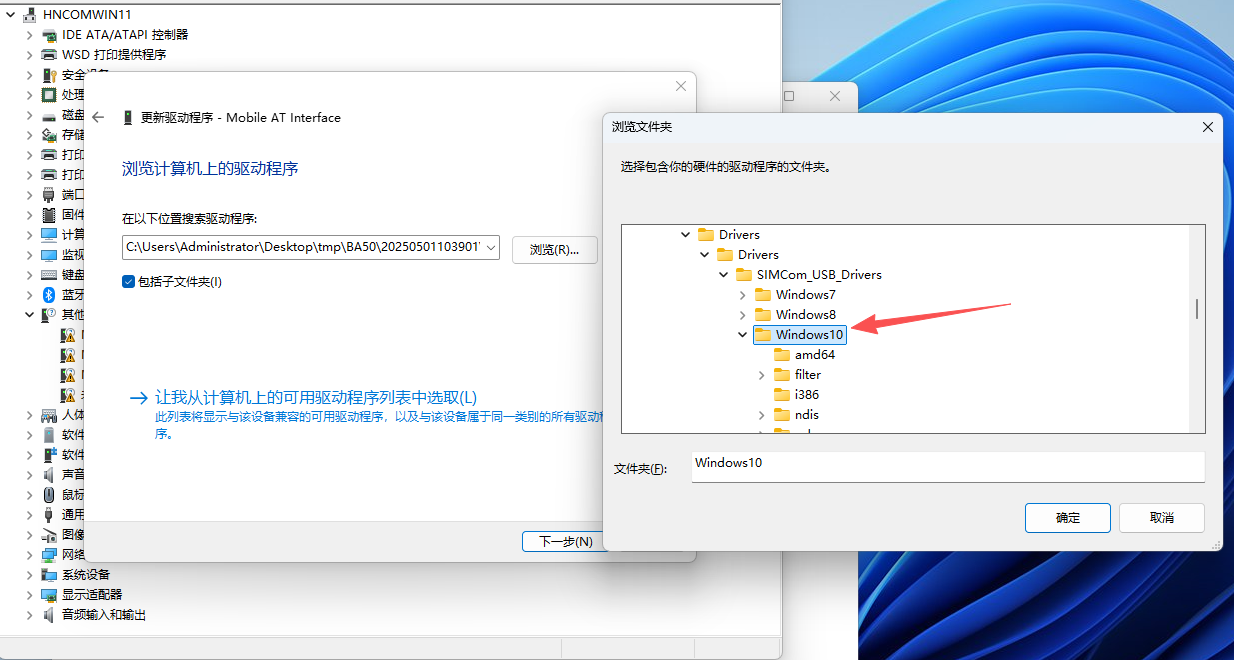Screen dimensions: 1234x660
Task: Collapse the Windows10 folder node
Action: click(742, 335)
